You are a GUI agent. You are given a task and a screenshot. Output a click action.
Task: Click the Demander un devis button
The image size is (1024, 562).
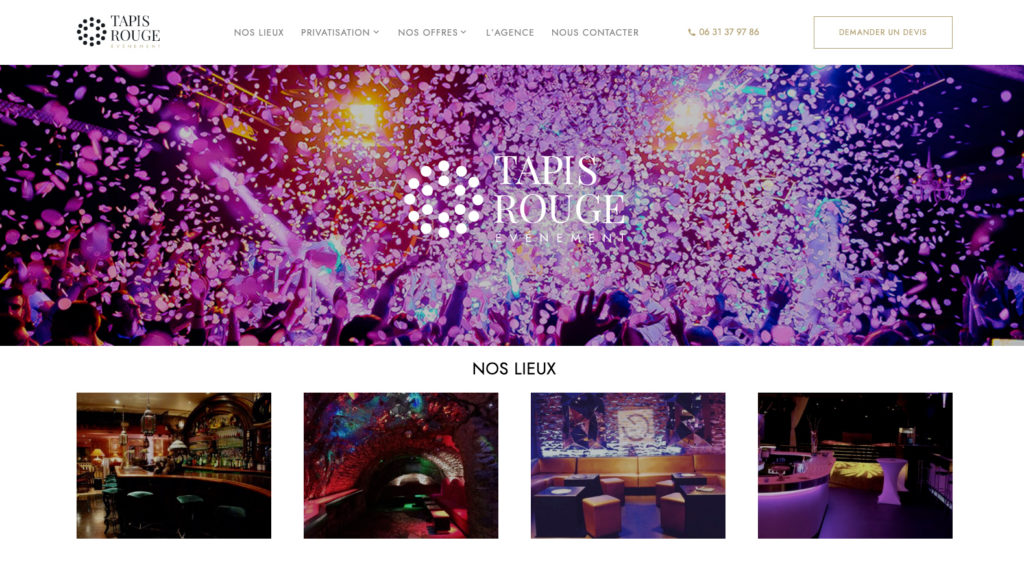coord(883,32)
